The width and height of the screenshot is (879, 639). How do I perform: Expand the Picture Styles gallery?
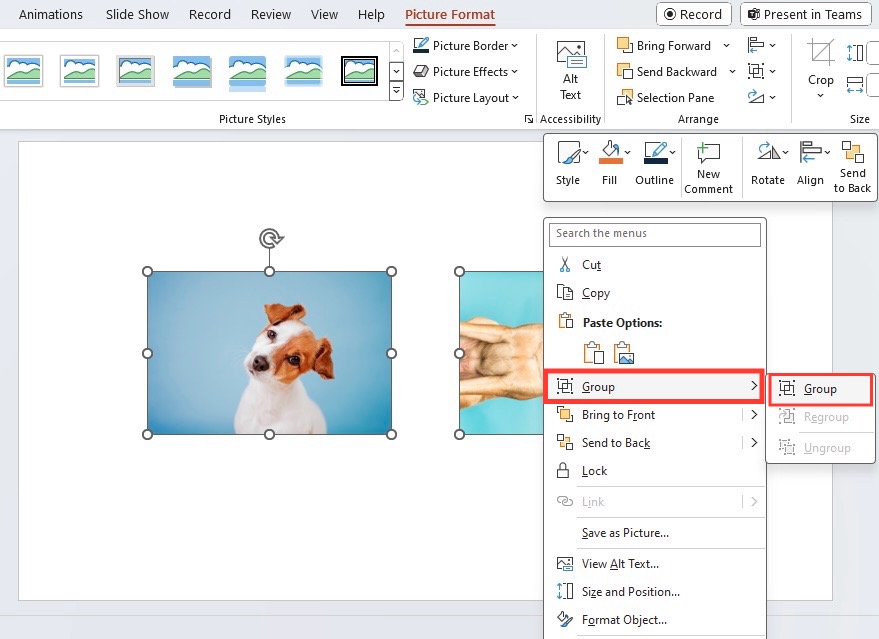tap(396, 90)
